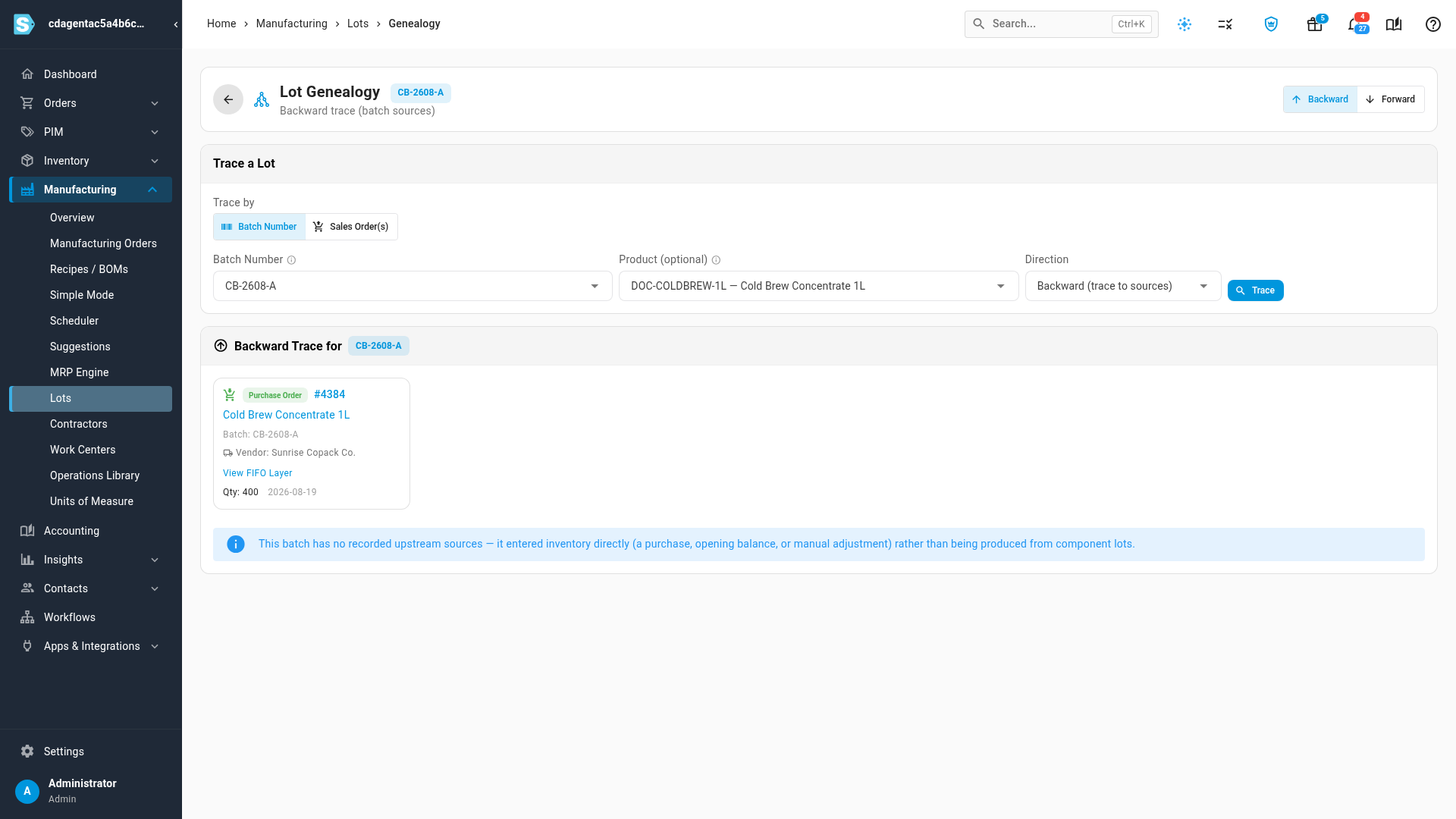Switch to Forward trace toggle
Image resolution: width=1456 pixels, height=819 pixels.
coord(1391,99)
